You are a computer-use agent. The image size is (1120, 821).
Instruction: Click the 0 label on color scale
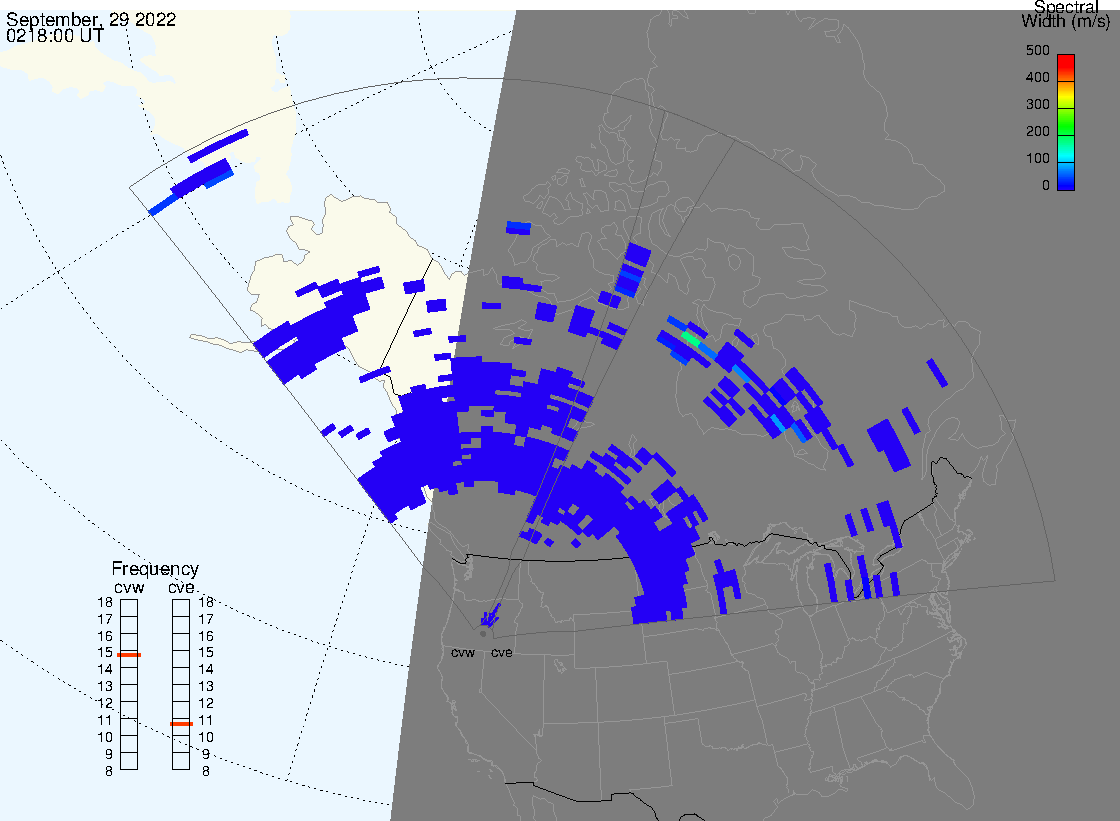tap(1046, 186)
